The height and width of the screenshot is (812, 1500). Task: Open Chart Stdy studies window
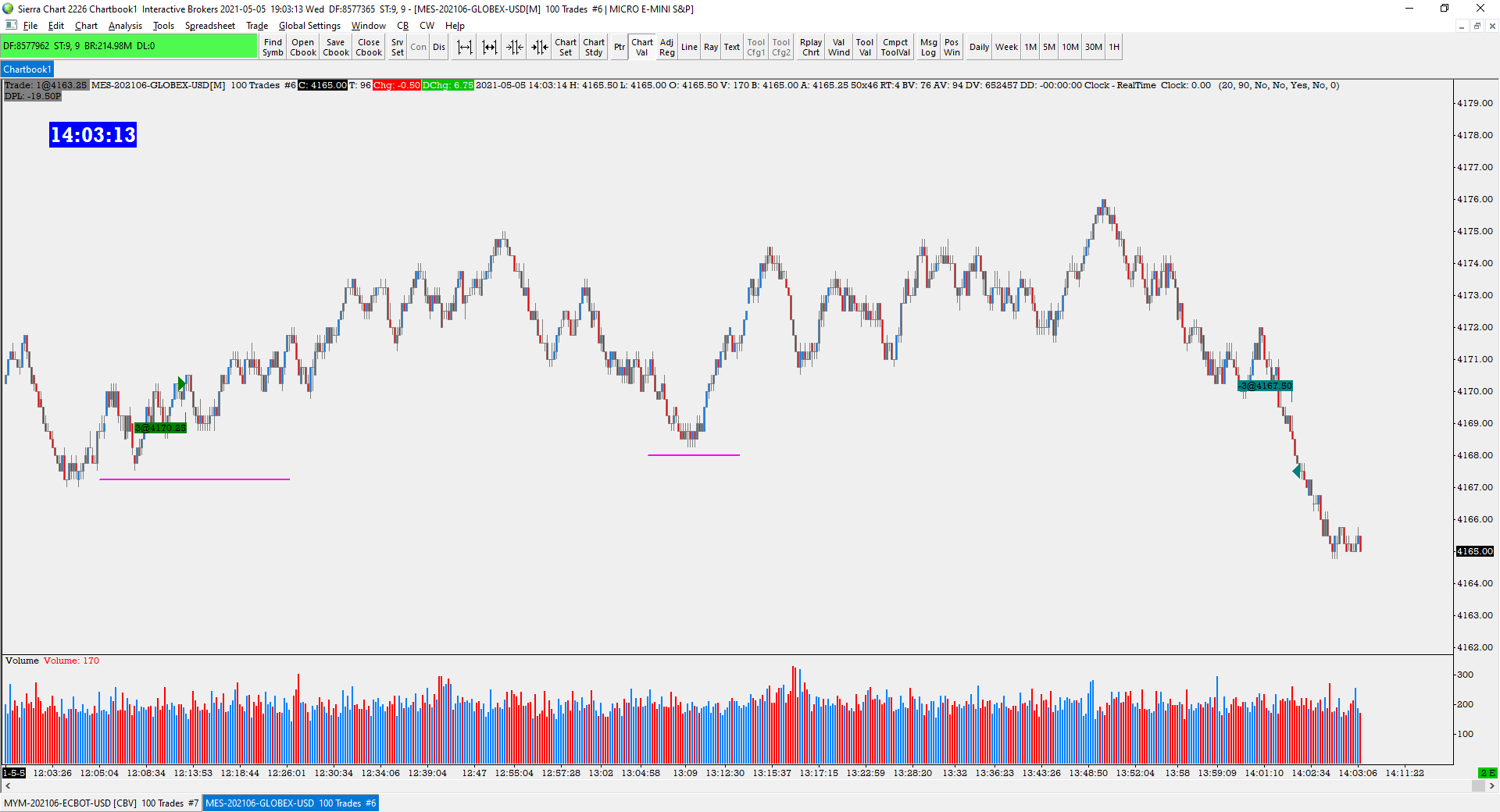(594, 47)
